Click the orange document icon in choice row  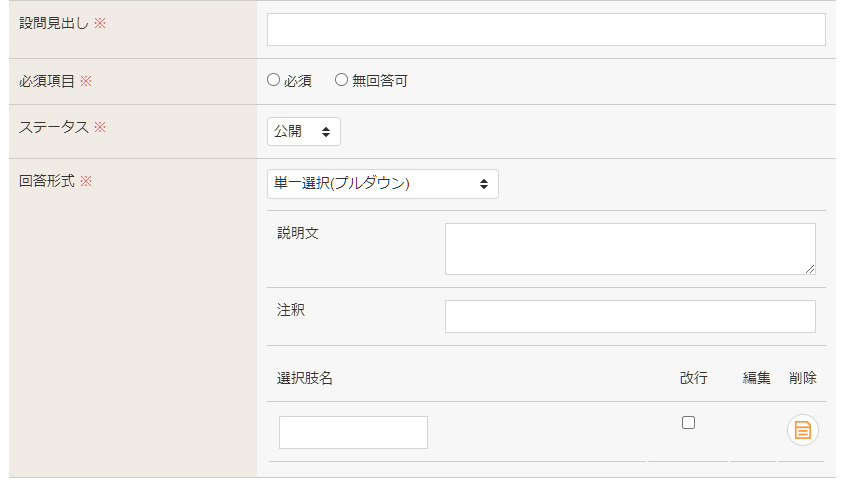[x=803, y=430]
